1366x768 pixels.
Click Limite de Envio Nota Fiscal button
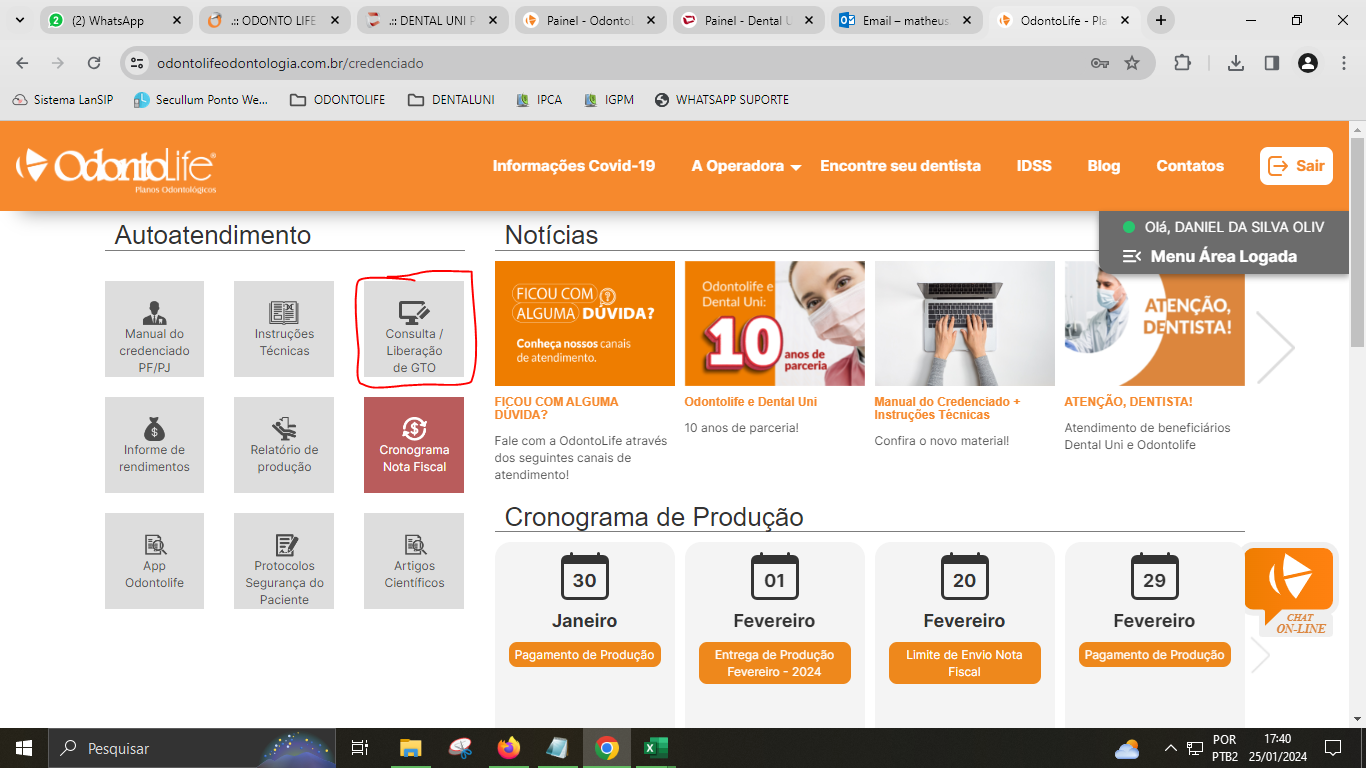click(x=965, y=663)
